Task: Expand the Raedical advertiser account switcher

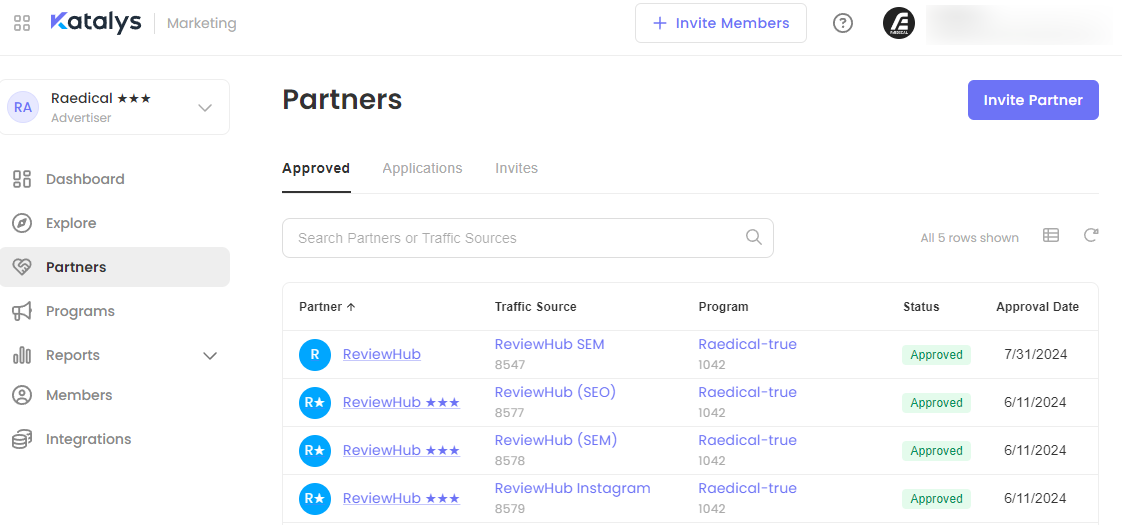Action: click(205, 107)
